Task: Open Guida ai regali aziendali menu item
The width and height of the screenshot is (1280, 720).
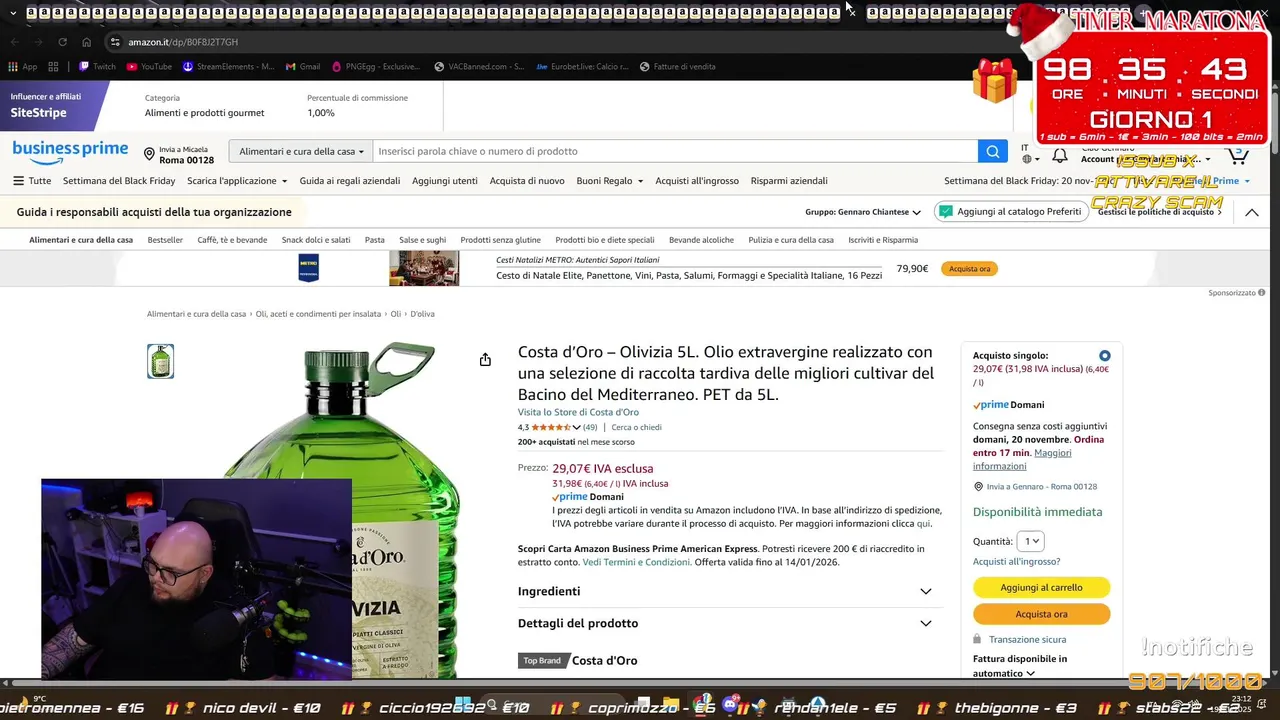Action: tap(350, 181)
